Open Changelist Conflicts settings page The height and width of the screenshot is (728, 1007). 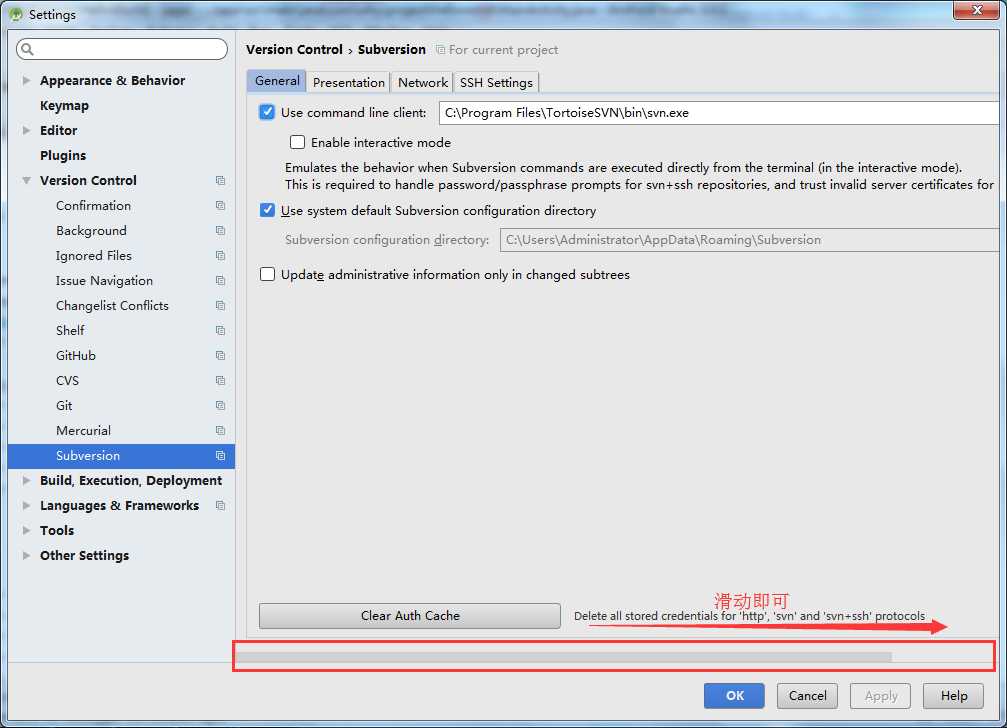tap(112, 306)
